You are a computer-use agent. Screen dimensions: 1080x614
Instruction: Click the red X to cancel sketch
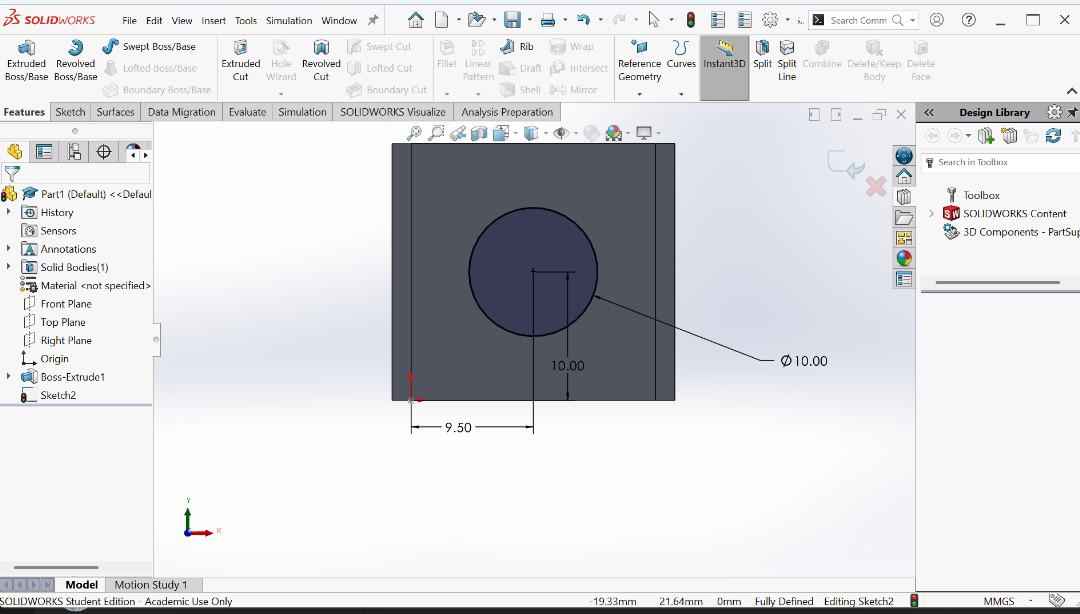click(875, 187)
